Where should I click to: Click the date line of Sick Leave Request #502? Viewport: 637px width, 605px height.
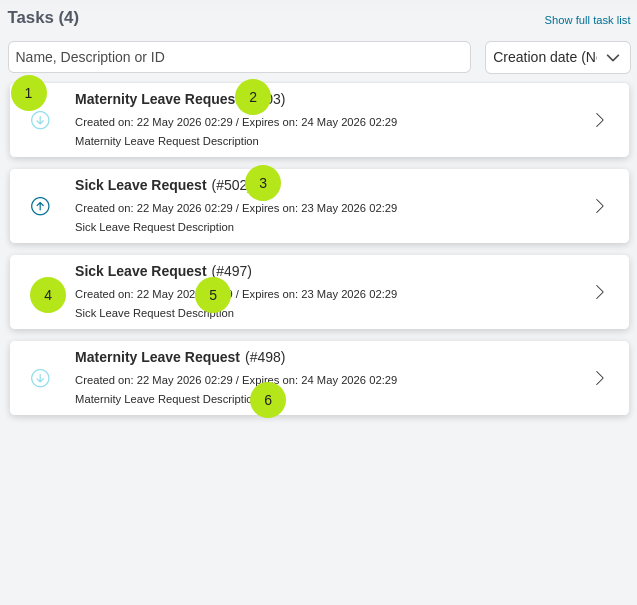236,208
